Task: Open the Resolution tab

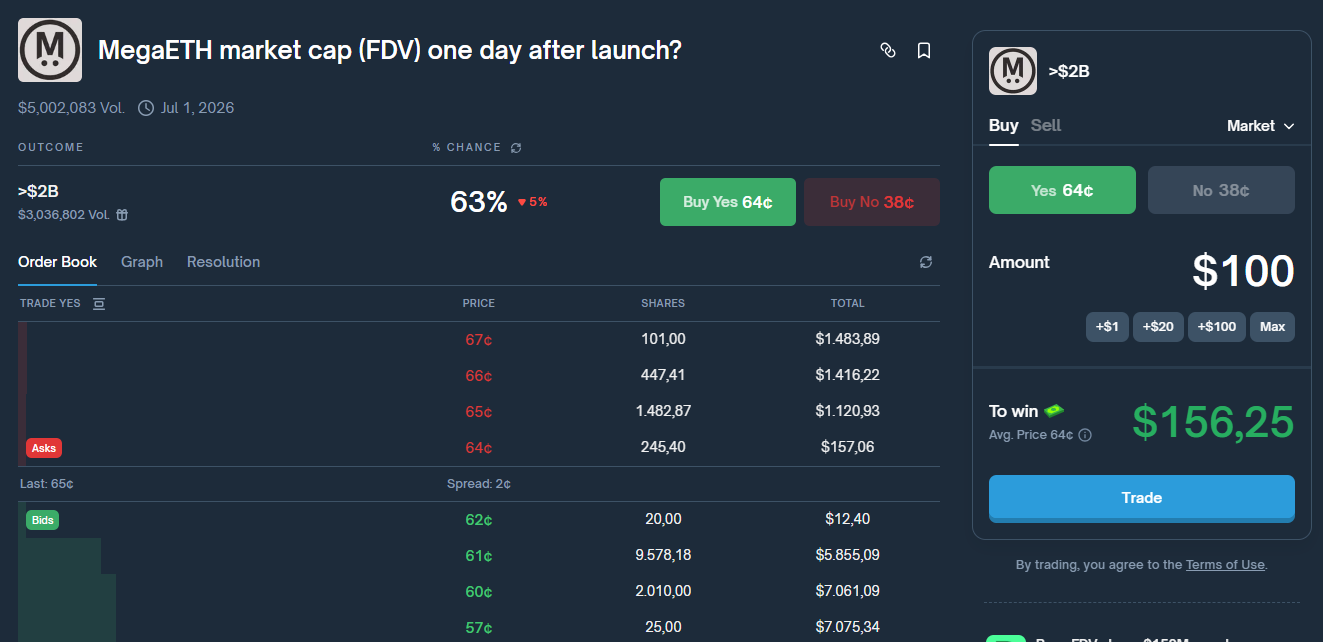Action: [x=223, y=261]
